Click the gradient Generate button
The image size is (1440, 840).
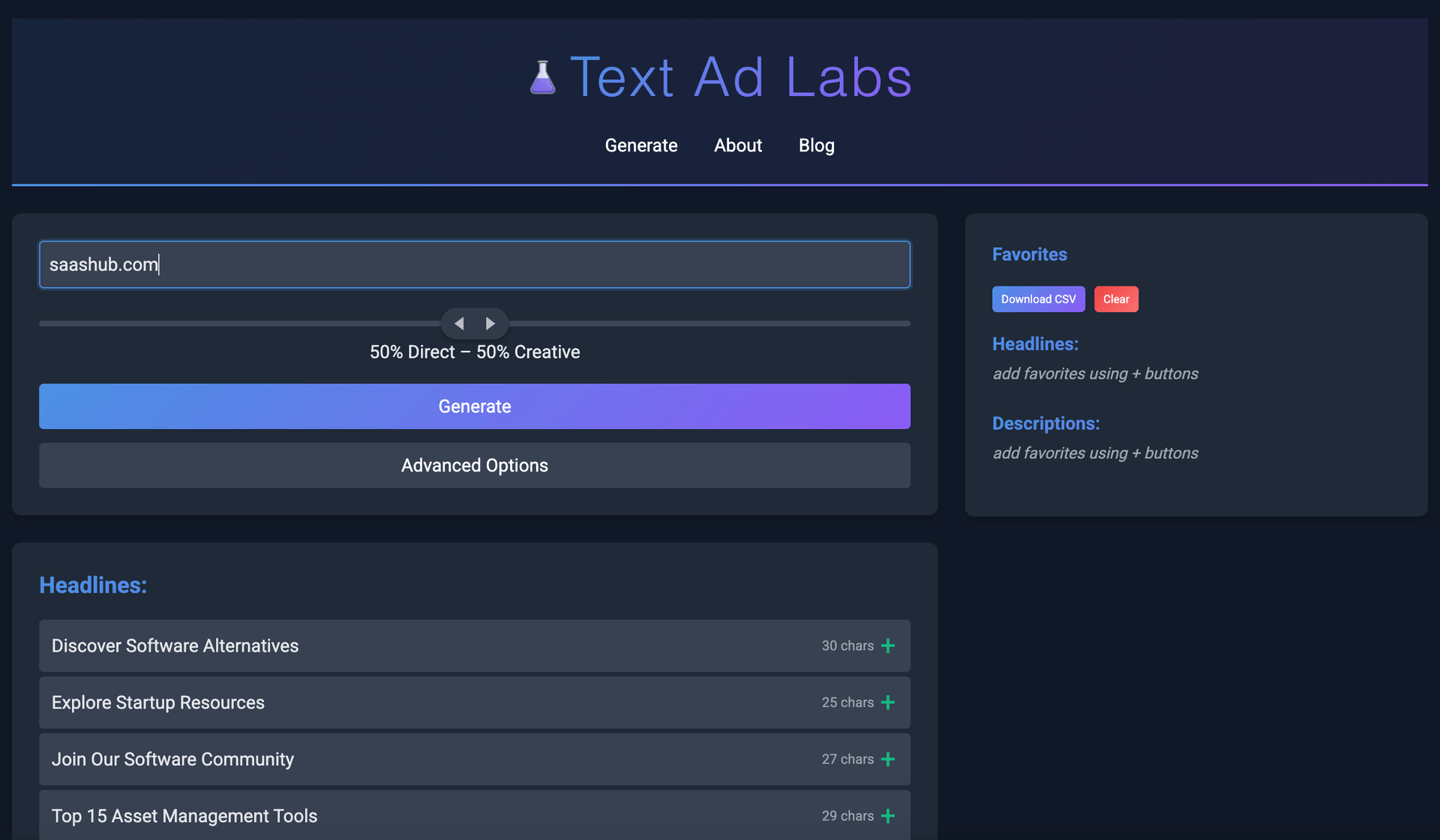click(475, 406)
